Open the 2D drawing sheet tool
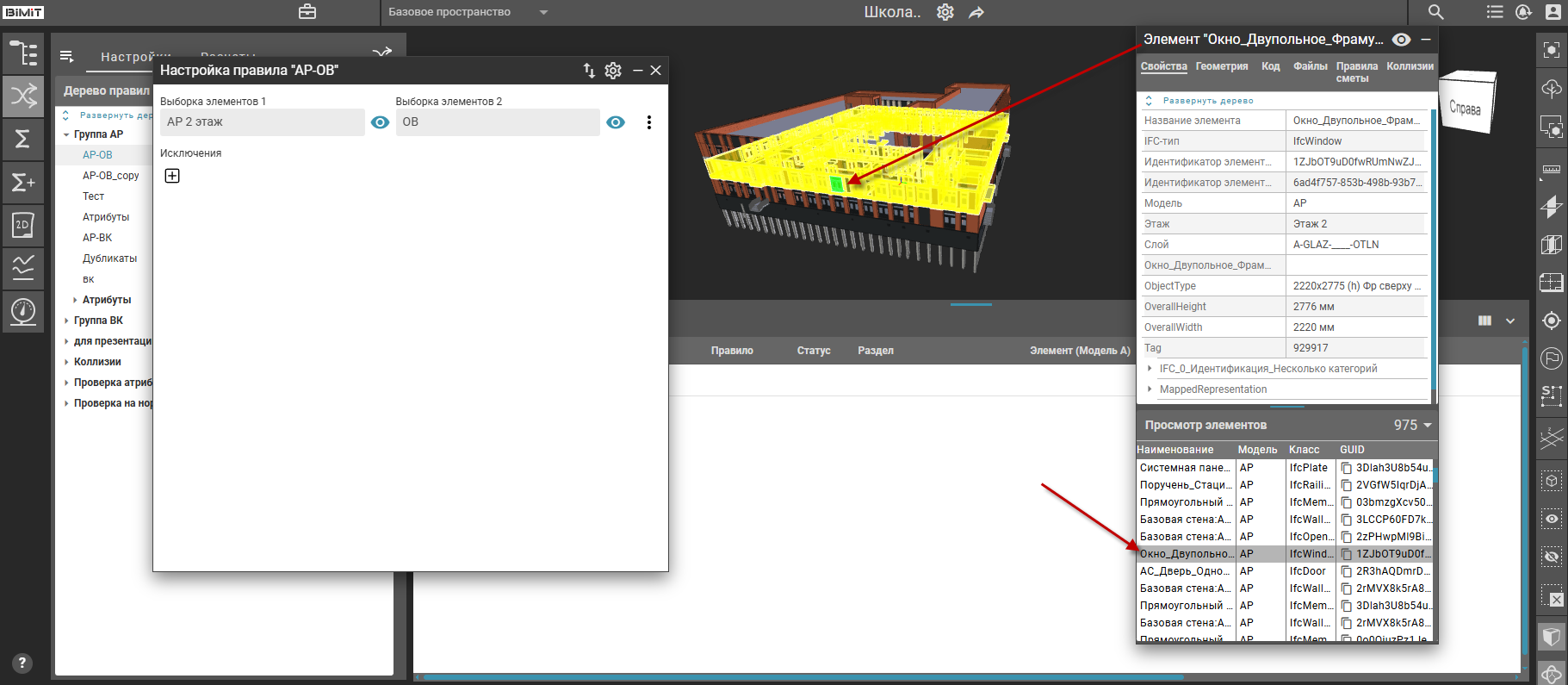Image resolution: width=1568 pixels, height=685 pixels. 23,225
